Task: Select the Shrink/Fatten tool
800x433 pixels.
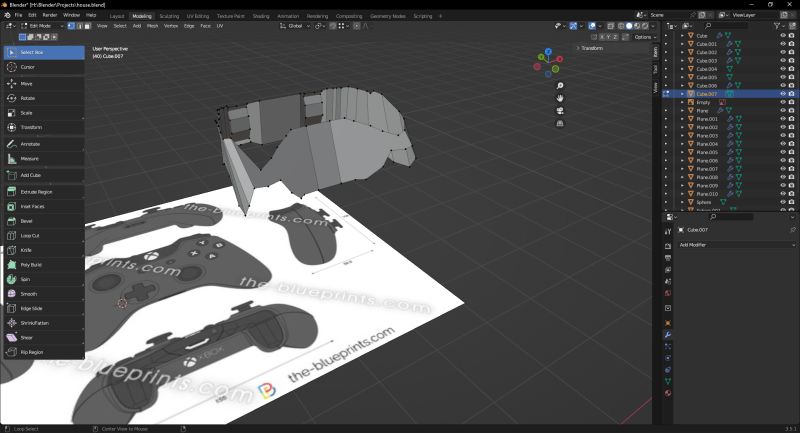Action: pyautogui.click(x=44, y=323)
